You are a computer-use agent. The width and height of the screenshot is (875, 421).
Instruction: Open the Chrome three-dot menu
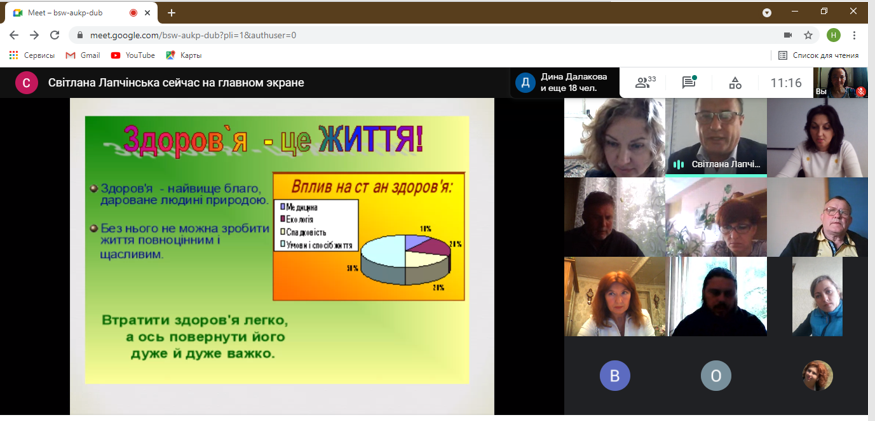855,35
